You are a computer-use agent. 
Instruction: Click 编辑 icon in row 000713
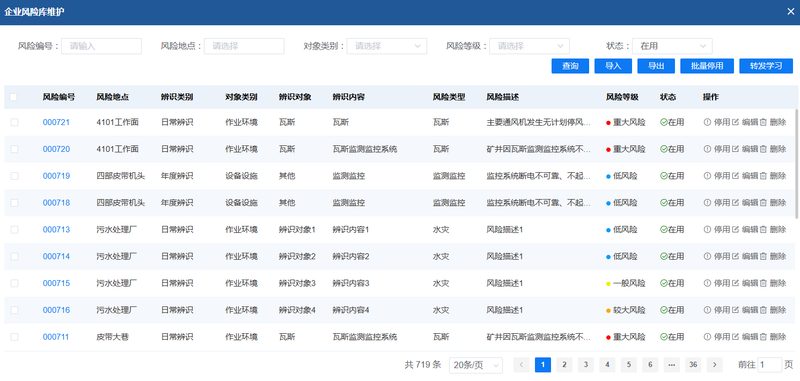click(x=735, y=230)
